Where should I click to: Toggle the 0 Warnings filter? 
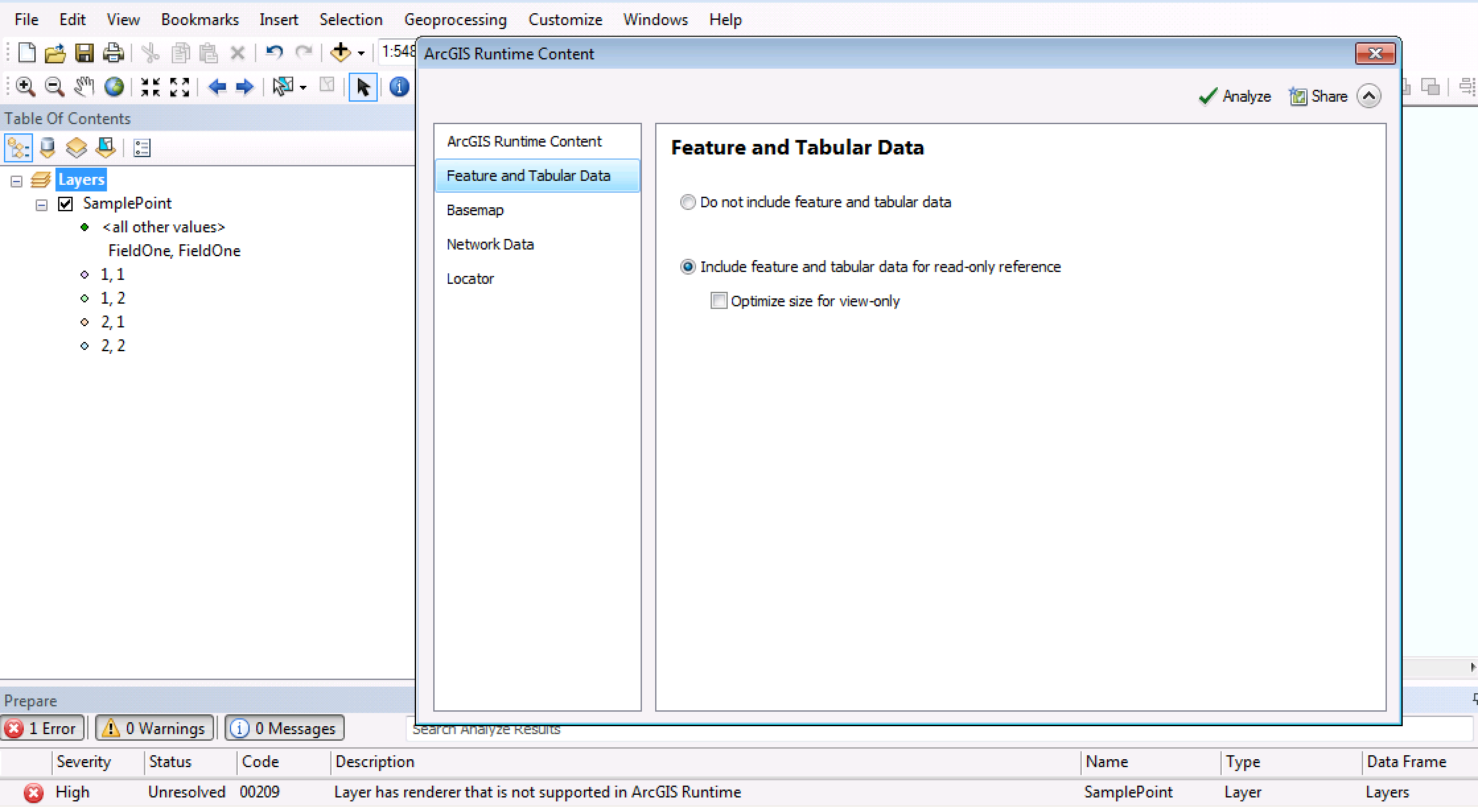pyautogui.click(x=155, y=728)
